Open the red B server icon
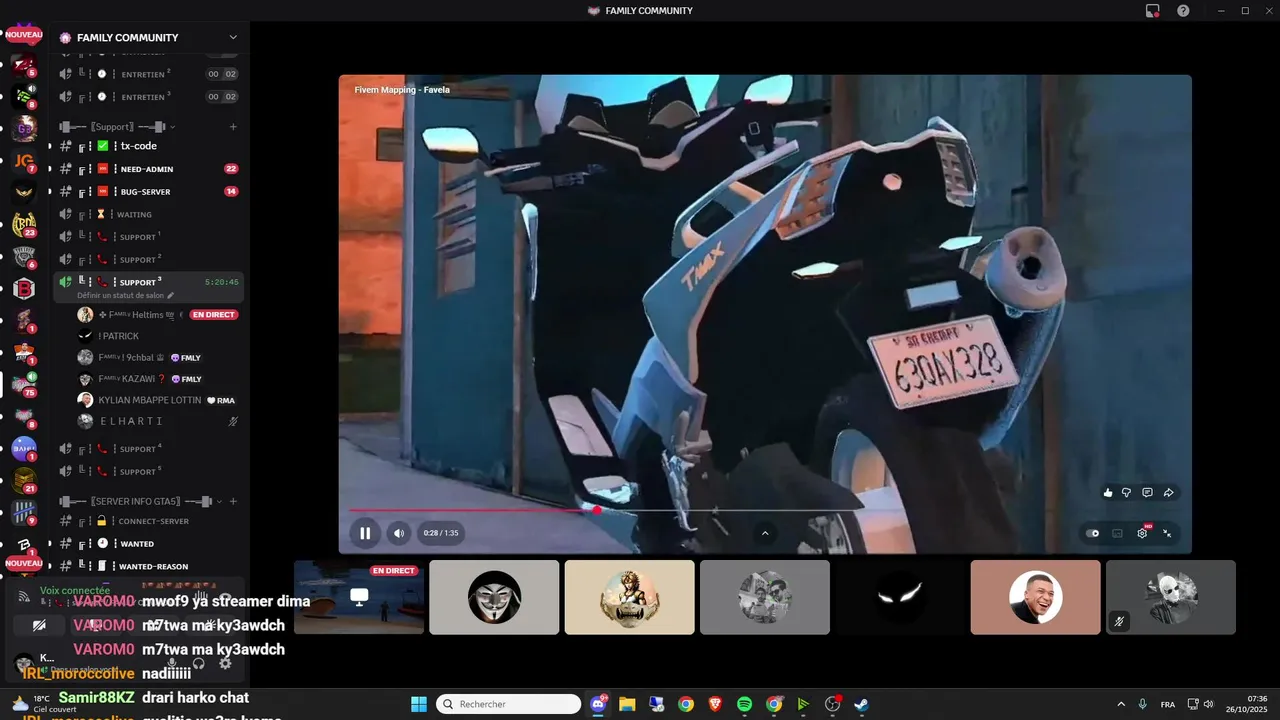This screenshot has width=1280, height=720. point(24,289)
